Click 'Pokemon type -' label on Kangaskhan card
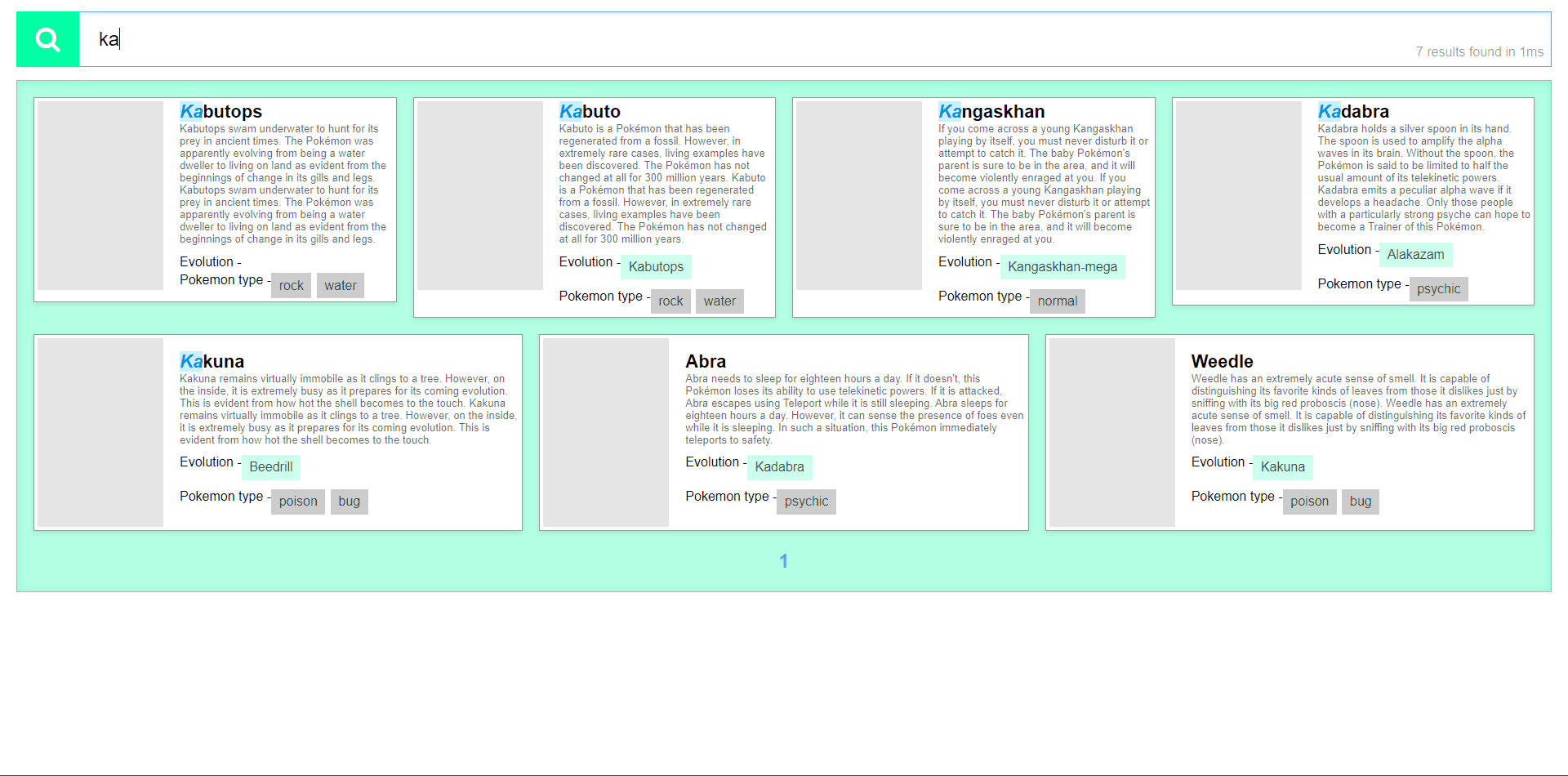1568x776 pixels. (x=984, y=297)
